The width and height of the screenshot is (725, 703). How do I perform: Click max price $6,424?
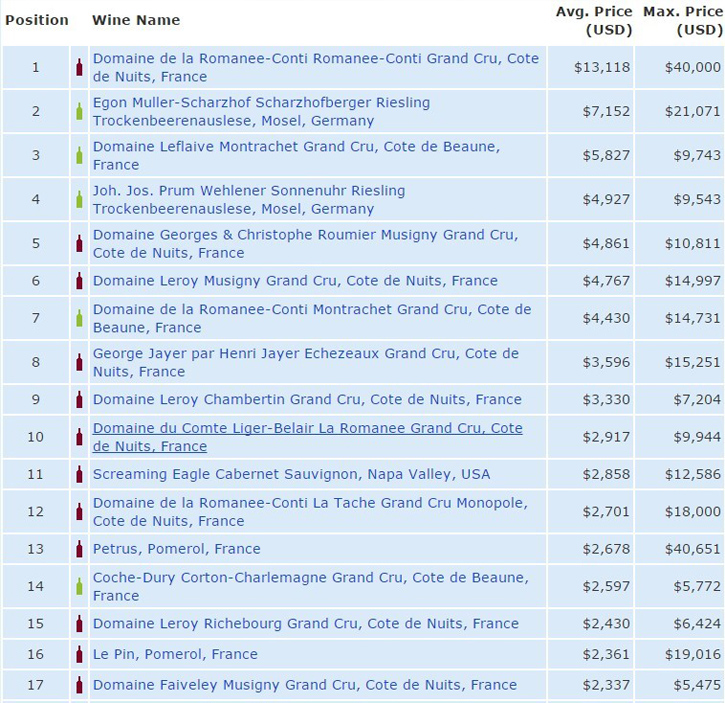coord(697,624)
